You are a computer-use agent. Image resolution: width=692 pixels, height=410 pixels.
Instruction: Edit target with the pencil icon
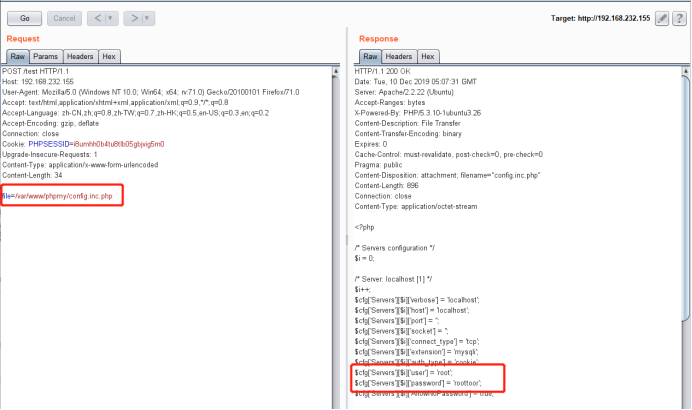[x=662, y=19]
